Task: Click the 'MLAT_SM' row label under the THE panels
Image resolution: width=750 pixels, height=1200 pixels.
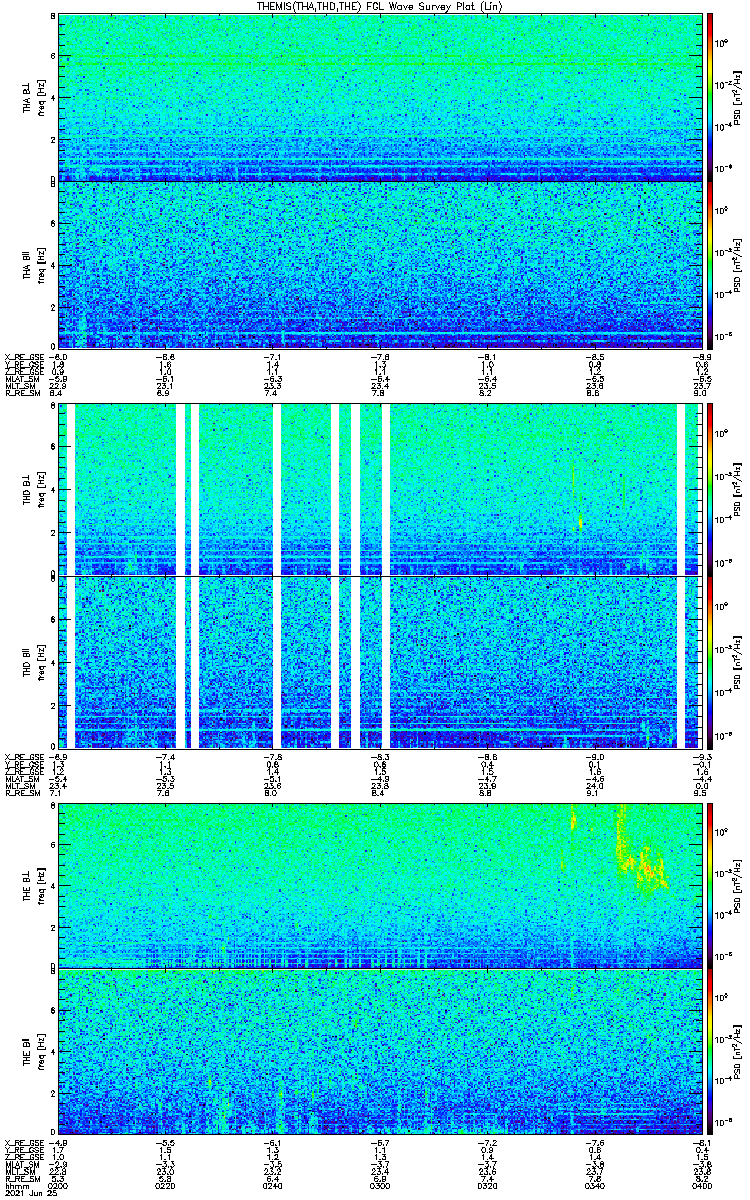Action: tap(22, 1165)
